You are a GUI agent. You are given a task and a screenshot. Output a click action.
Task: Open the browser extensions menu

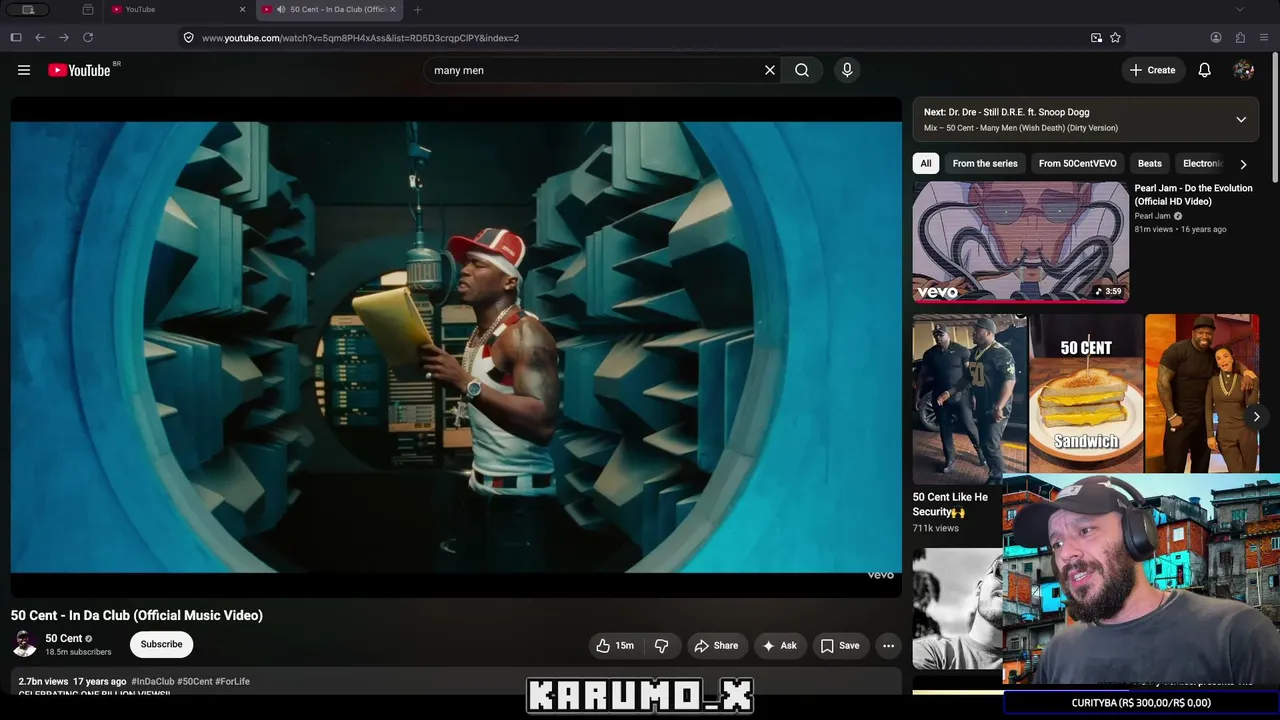point(1240,37)
